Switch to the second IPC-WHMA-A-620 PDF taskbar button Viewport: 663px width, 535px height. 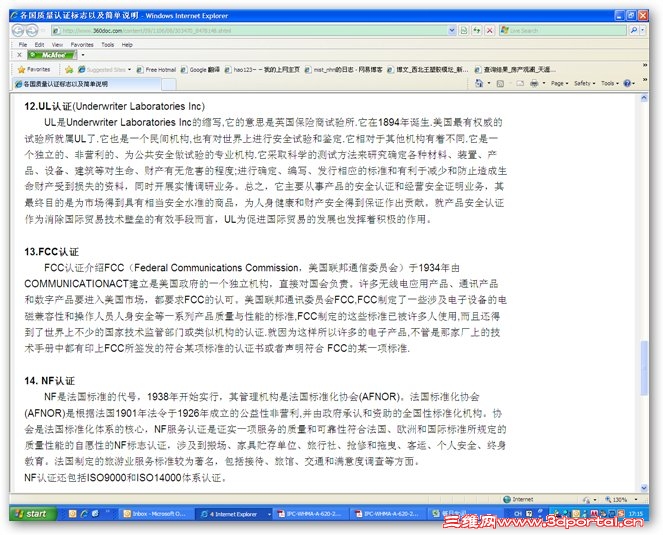click(x=390, y=513)
